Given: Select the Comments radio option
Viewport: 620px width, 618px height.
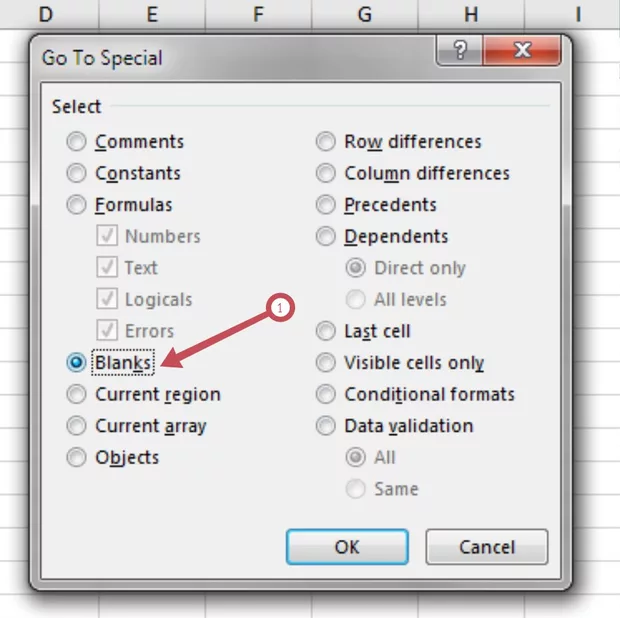Looking at the screenshot, I should point(77,142).
